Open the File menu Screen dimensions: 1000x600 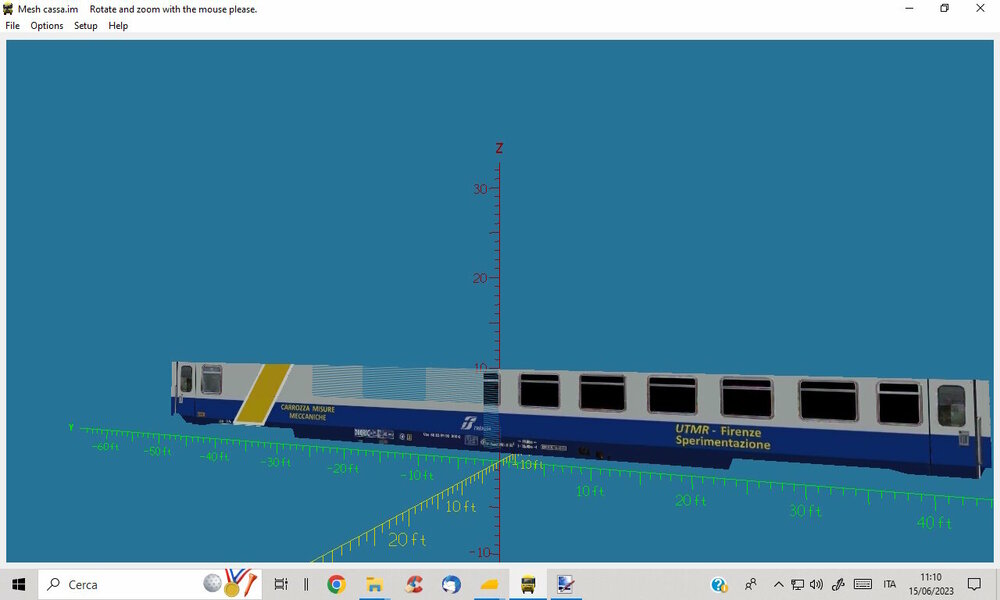12,26
